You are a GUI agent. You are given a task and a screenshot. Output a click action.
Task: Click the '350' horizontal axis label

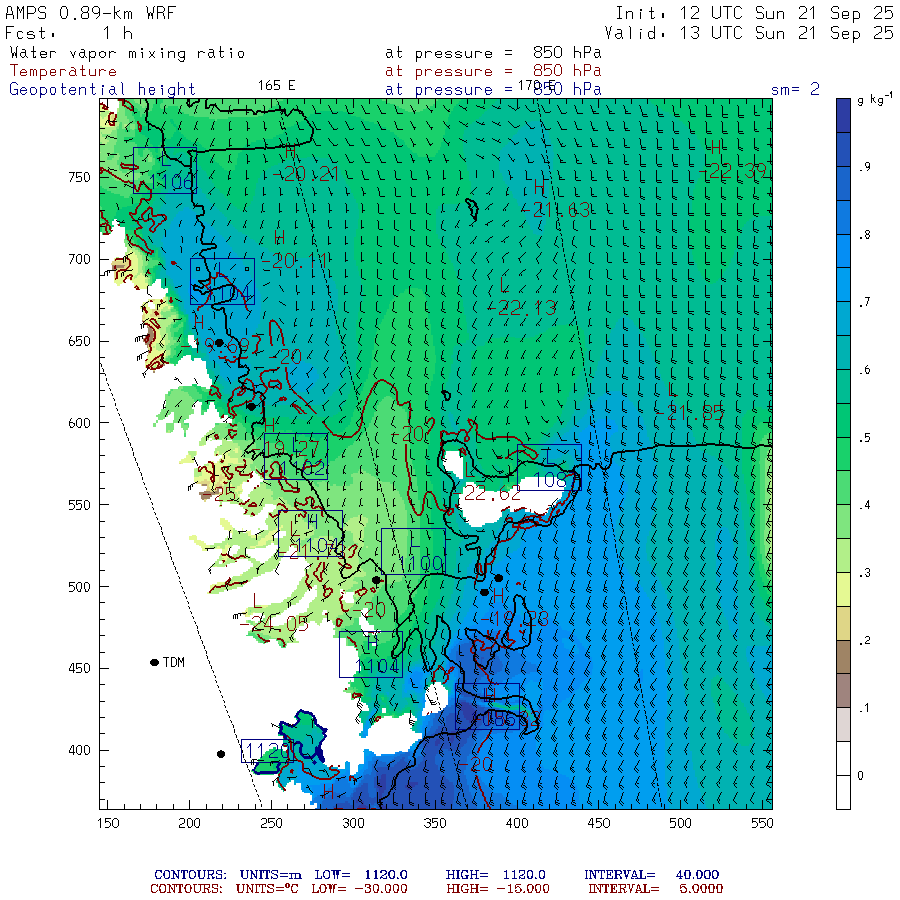(435, 823)
